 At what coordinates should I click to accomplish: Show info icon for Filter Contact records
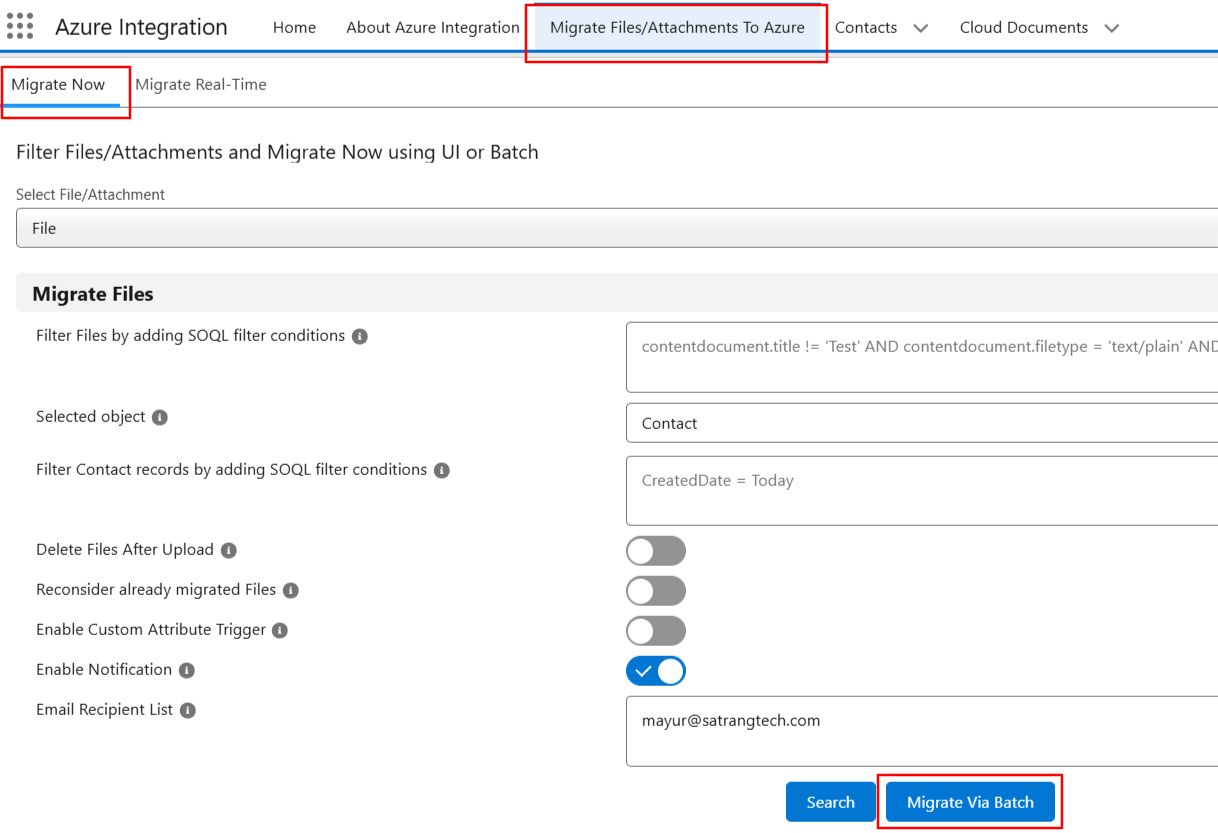tap(442, 470)
